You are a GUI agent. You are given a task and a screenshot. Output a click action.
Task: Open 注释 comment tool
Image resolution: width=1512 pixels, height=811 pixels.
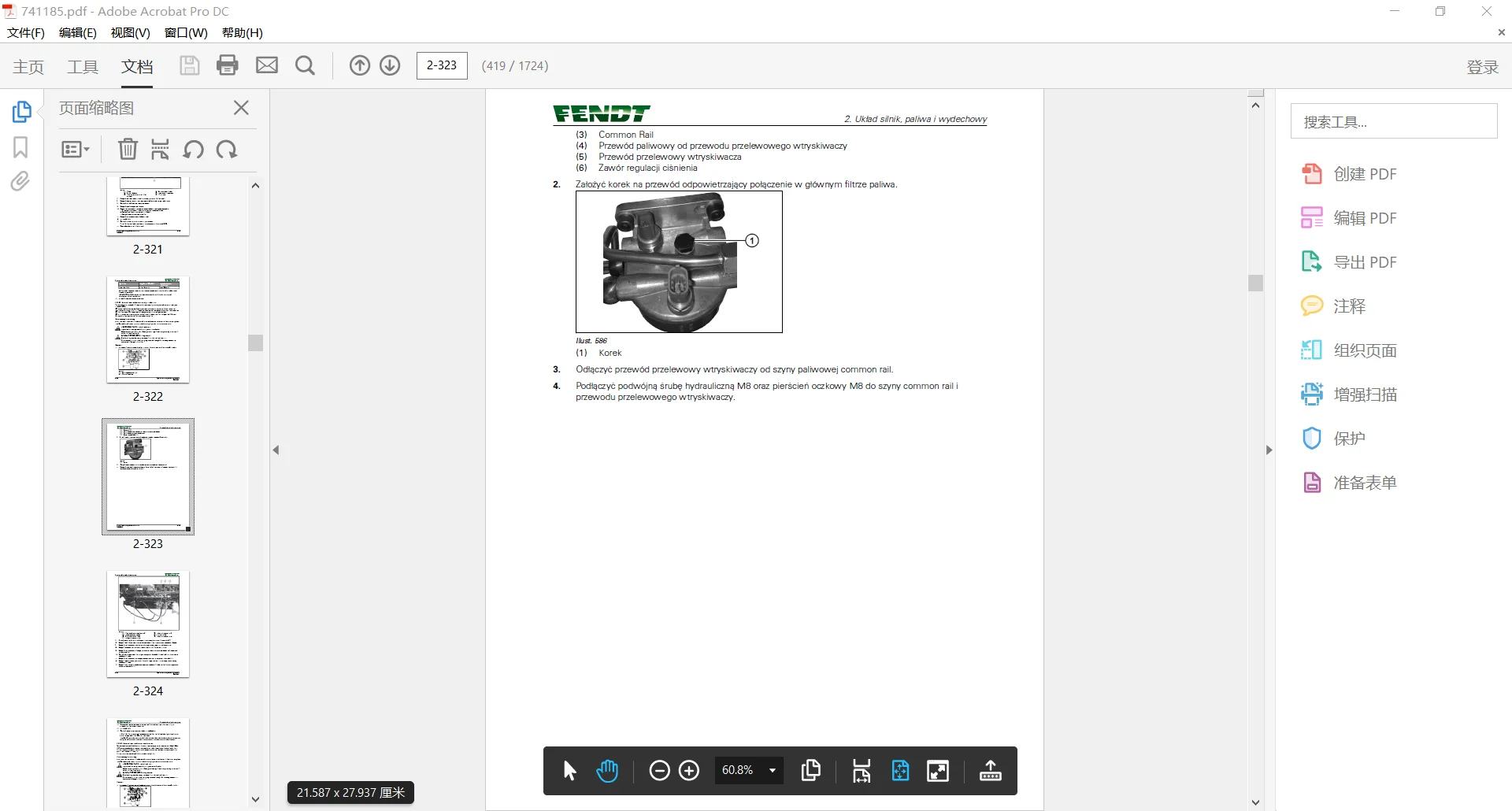pos(1333,306)
